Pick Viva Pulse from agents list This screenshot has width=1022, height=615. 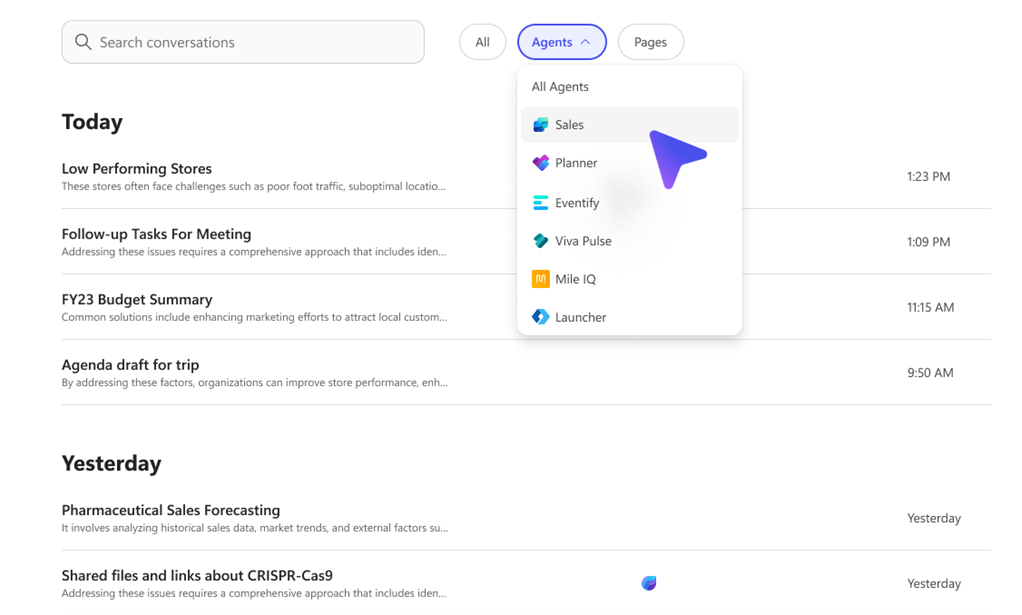pos(630,241)
